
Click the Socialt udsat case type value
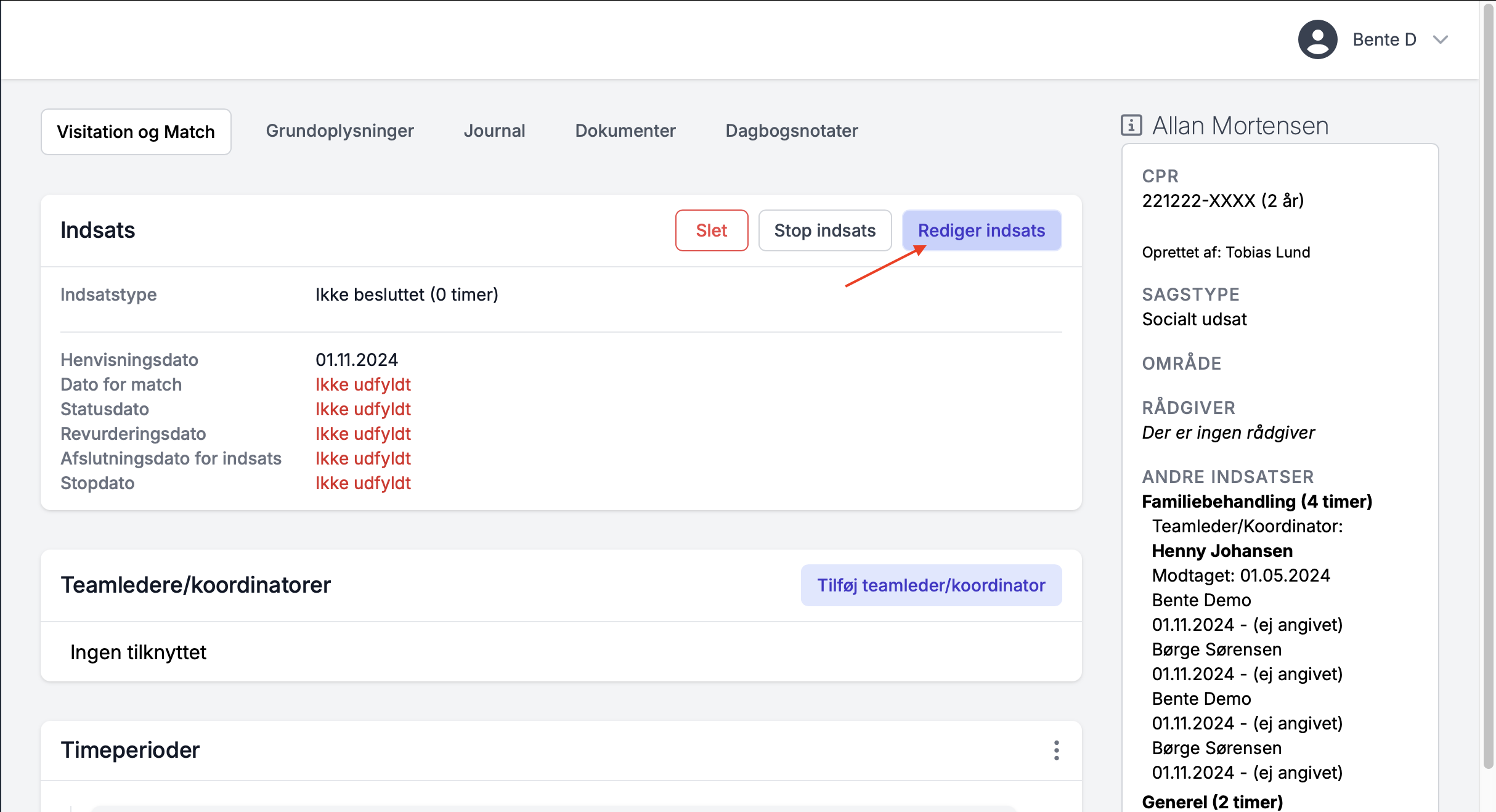pyautogui.click(x=1194, y=319)
